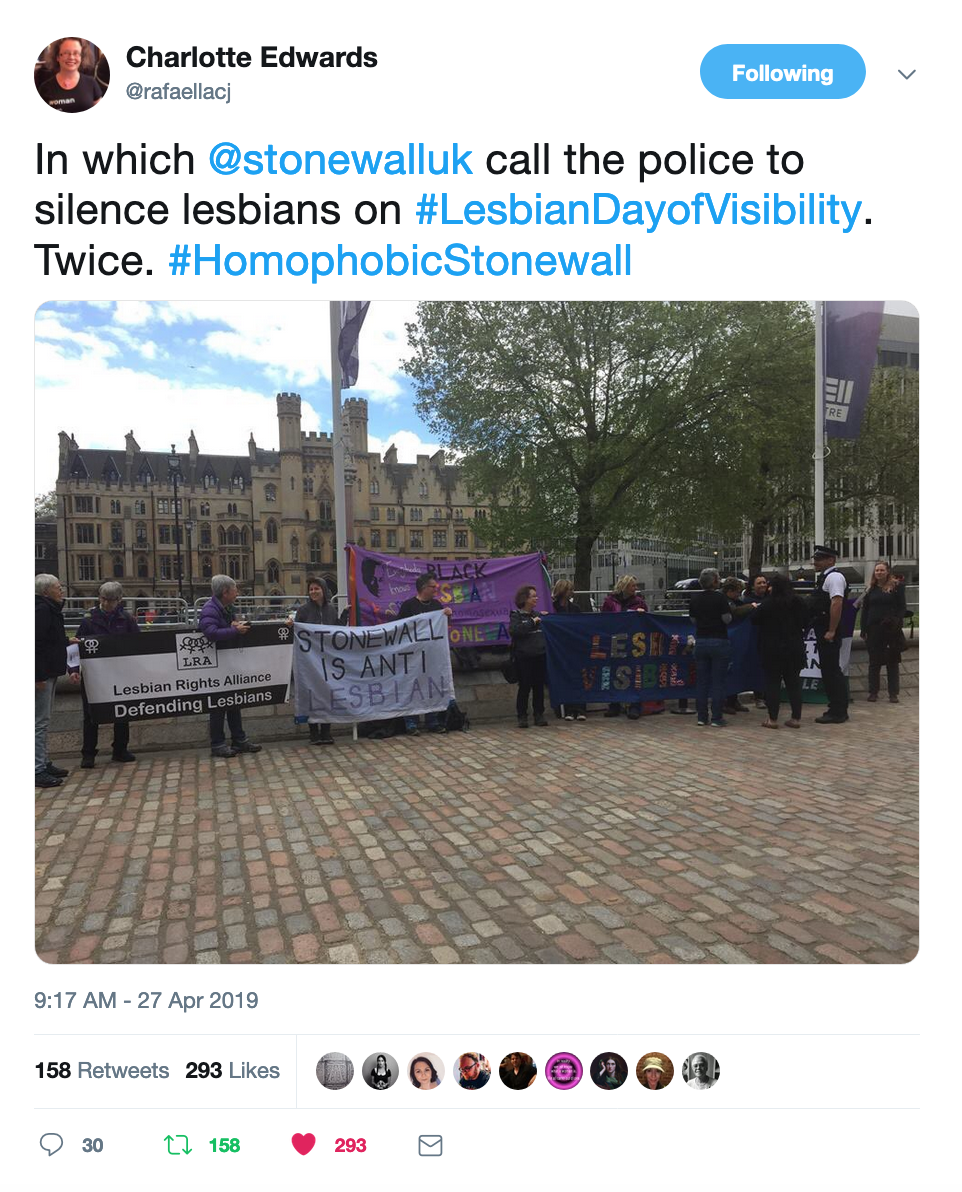
Task: Enlarge the protest banner photo
Action: click(x=477, y=632)
